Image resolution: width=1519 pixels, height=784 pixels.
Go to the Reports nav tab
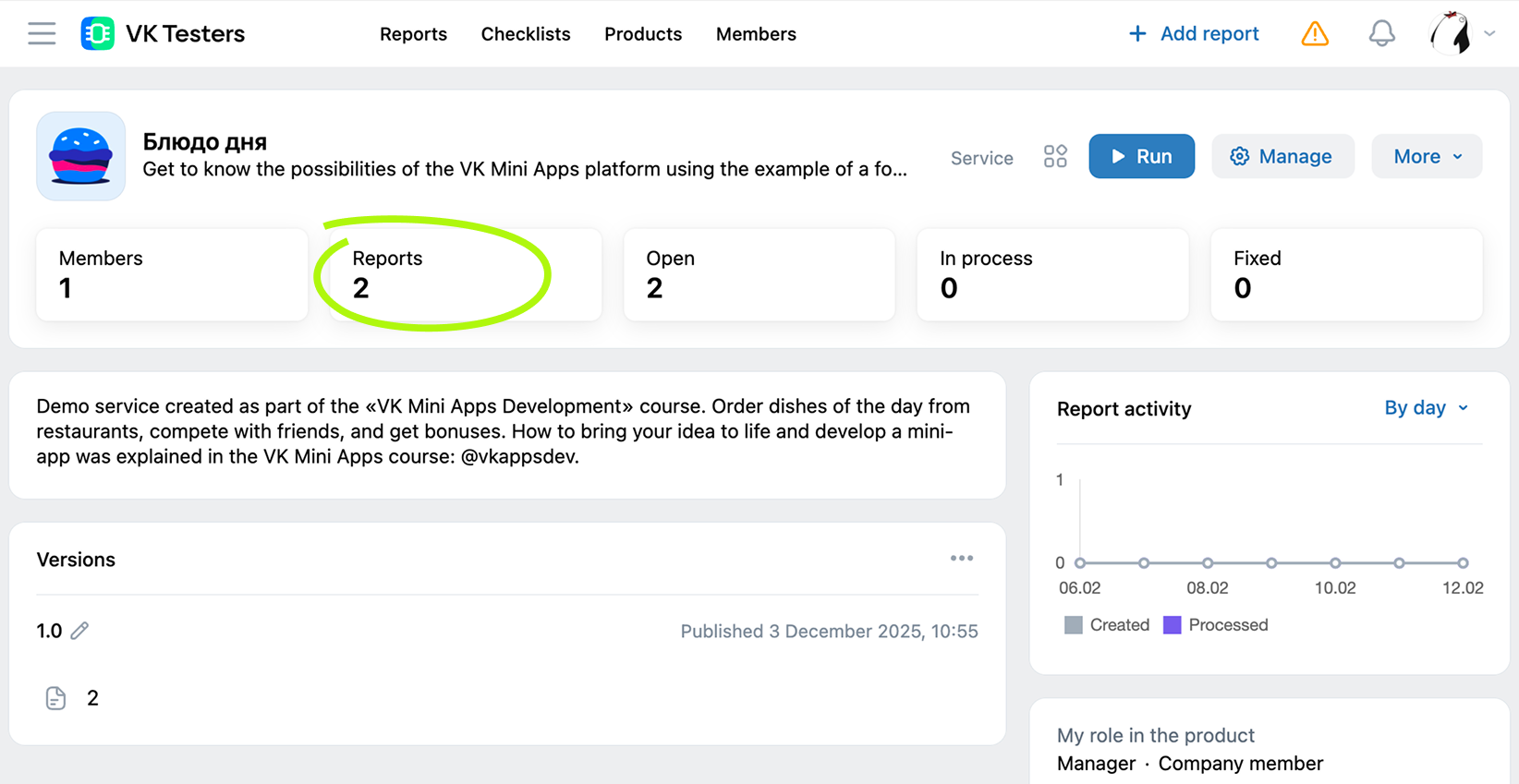click(x=413, y=34)
